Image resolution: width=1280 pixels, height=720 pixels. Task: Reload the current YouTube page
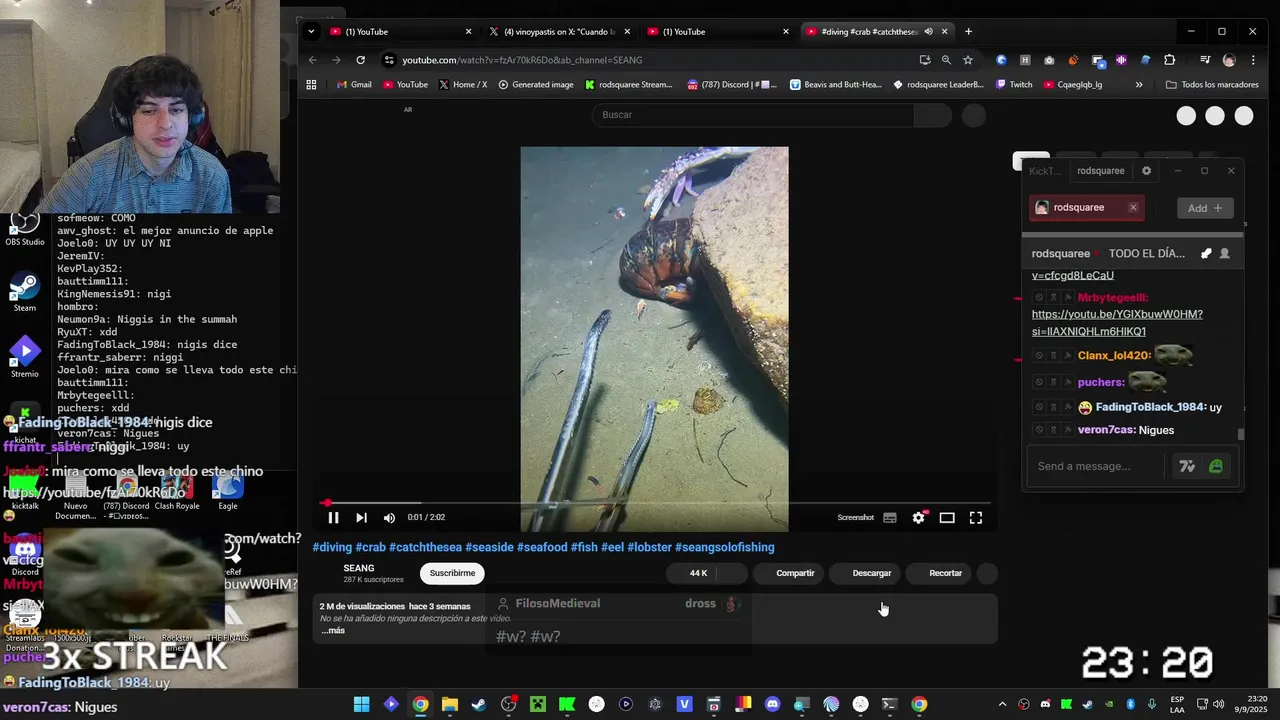[x=360, y=60]
